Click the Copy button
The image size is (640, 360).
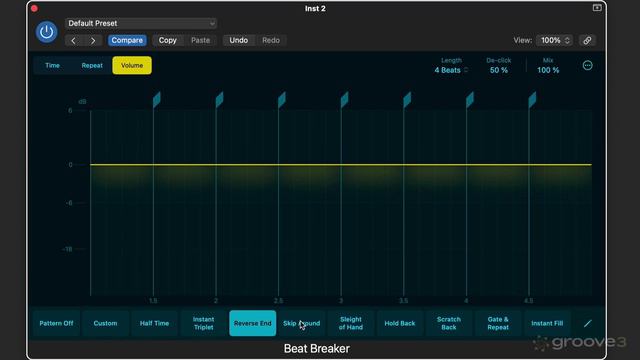coord(167,40)
